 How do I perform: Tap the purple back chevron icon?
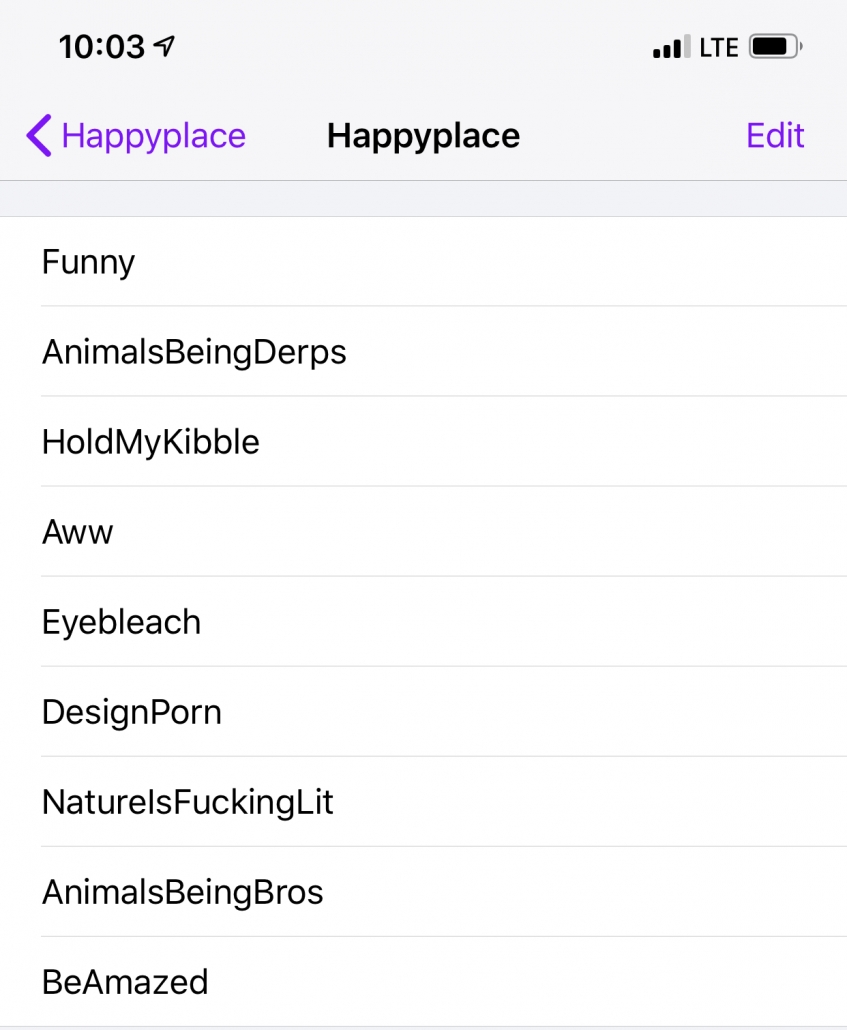39,136
